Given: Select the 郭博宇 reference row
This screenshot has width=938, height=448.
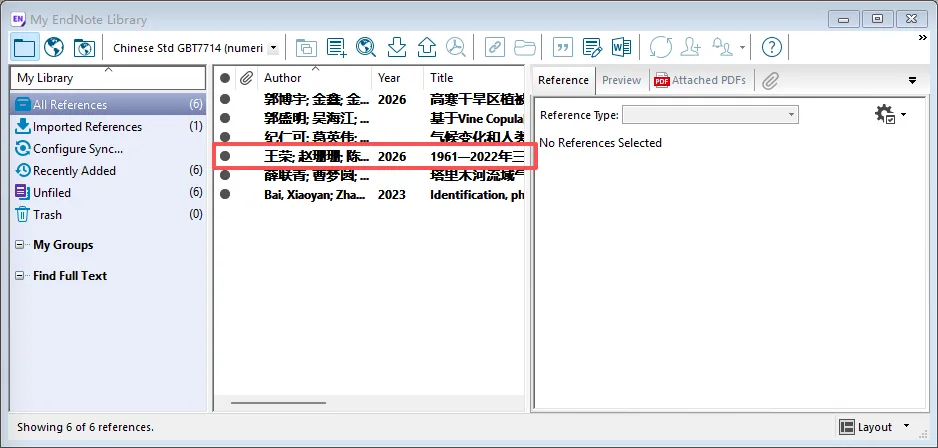Looking at the screenshot, I should pyautogui.click(x=370, y=99).
